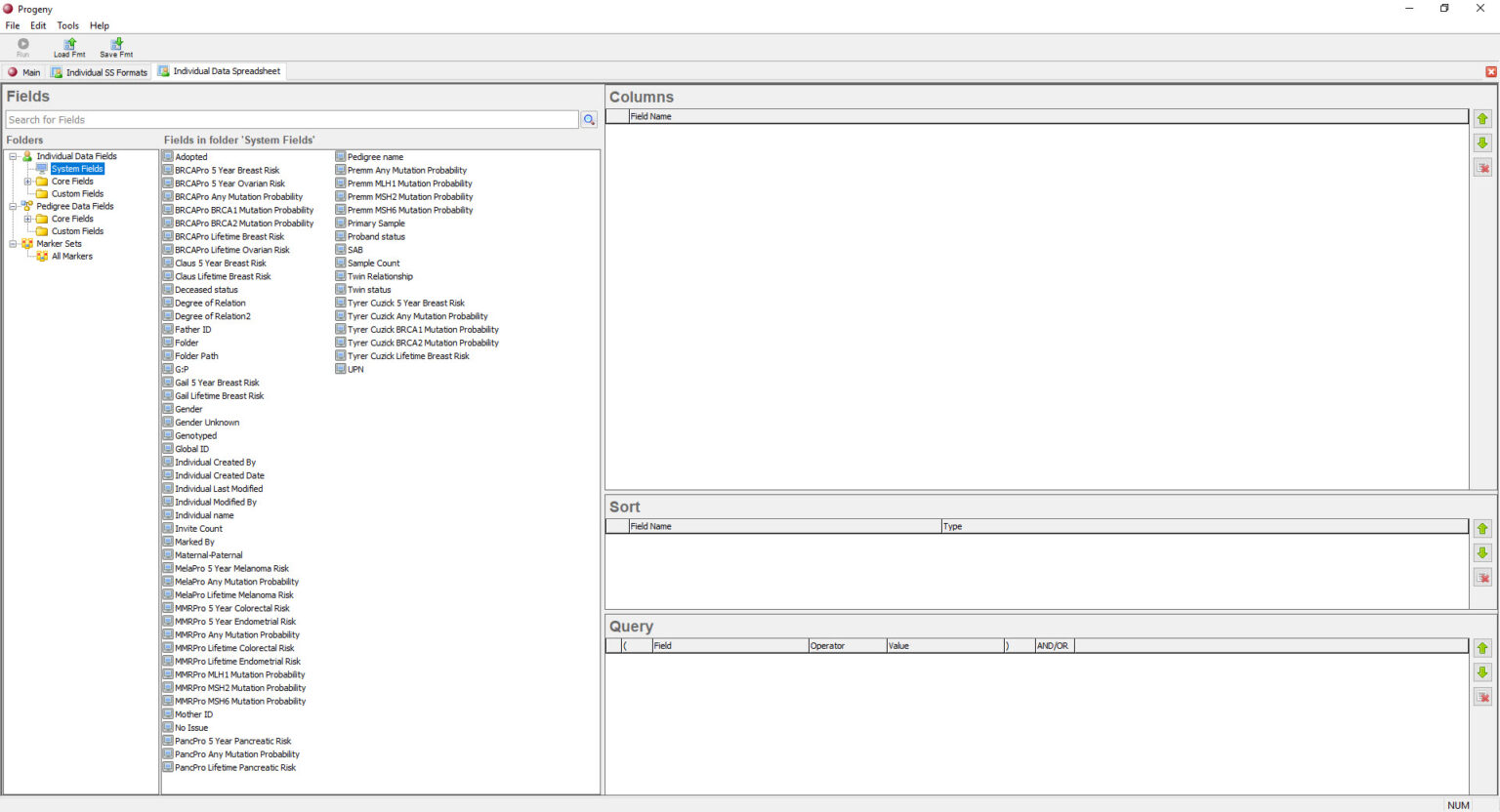The height and width of the screenshot is (812, 1500).
Task: Click the Save Fmt toolbar icon
Action: 115,47
